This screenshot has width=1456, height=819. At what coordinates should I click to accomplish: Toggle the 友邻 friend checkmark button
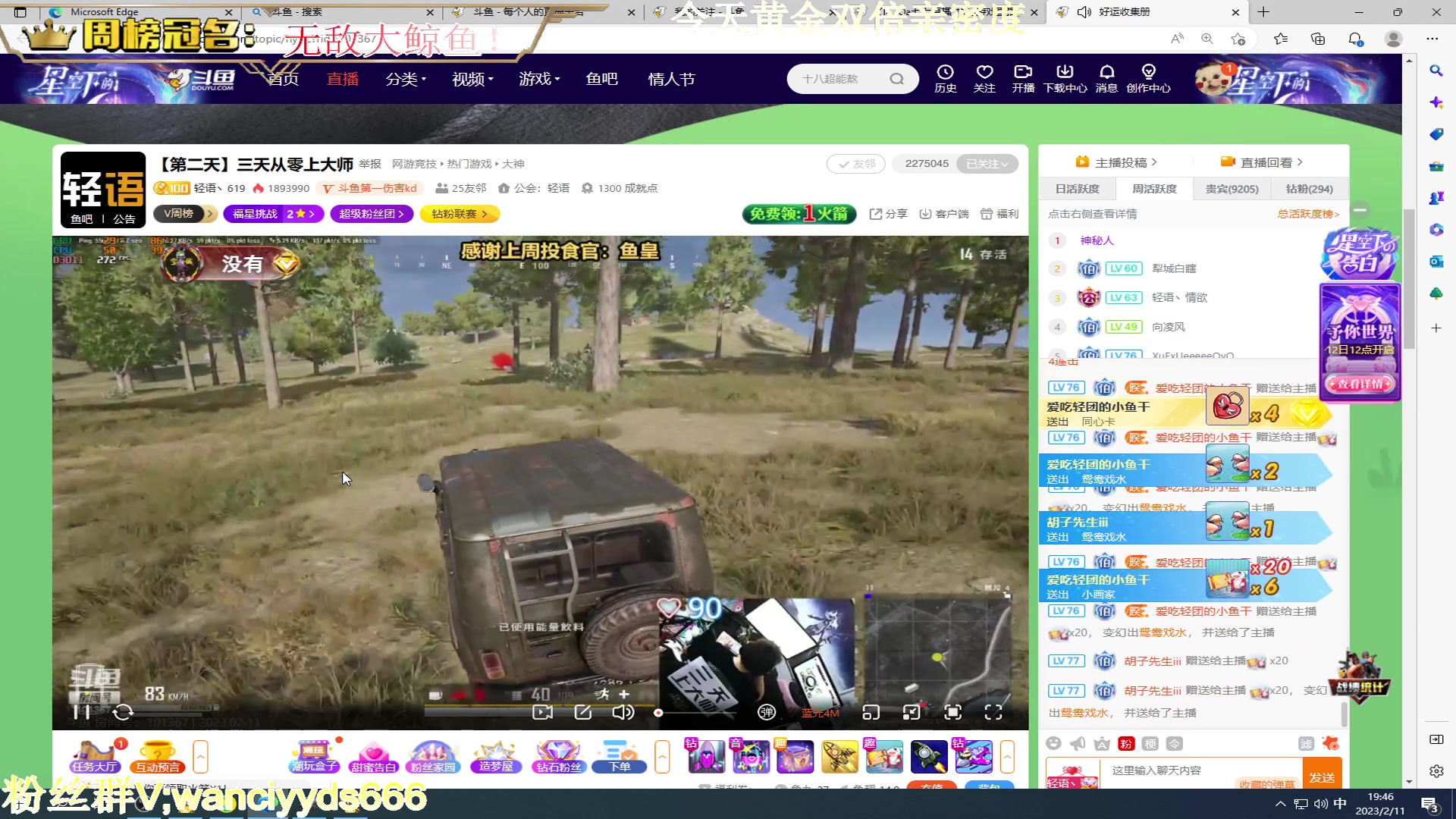[x=856, y=164]
